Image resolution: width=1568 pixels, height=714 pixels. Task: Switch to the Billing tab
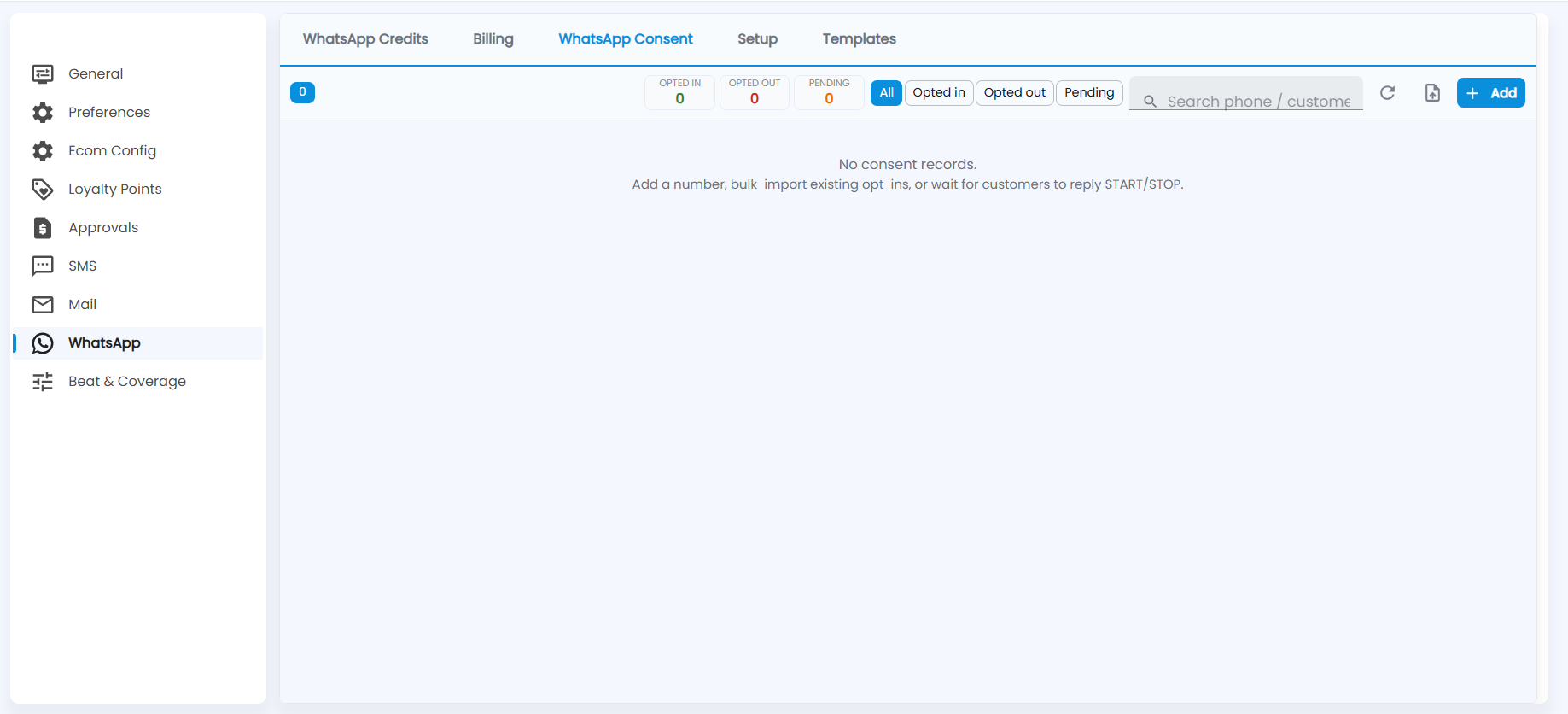493,39
